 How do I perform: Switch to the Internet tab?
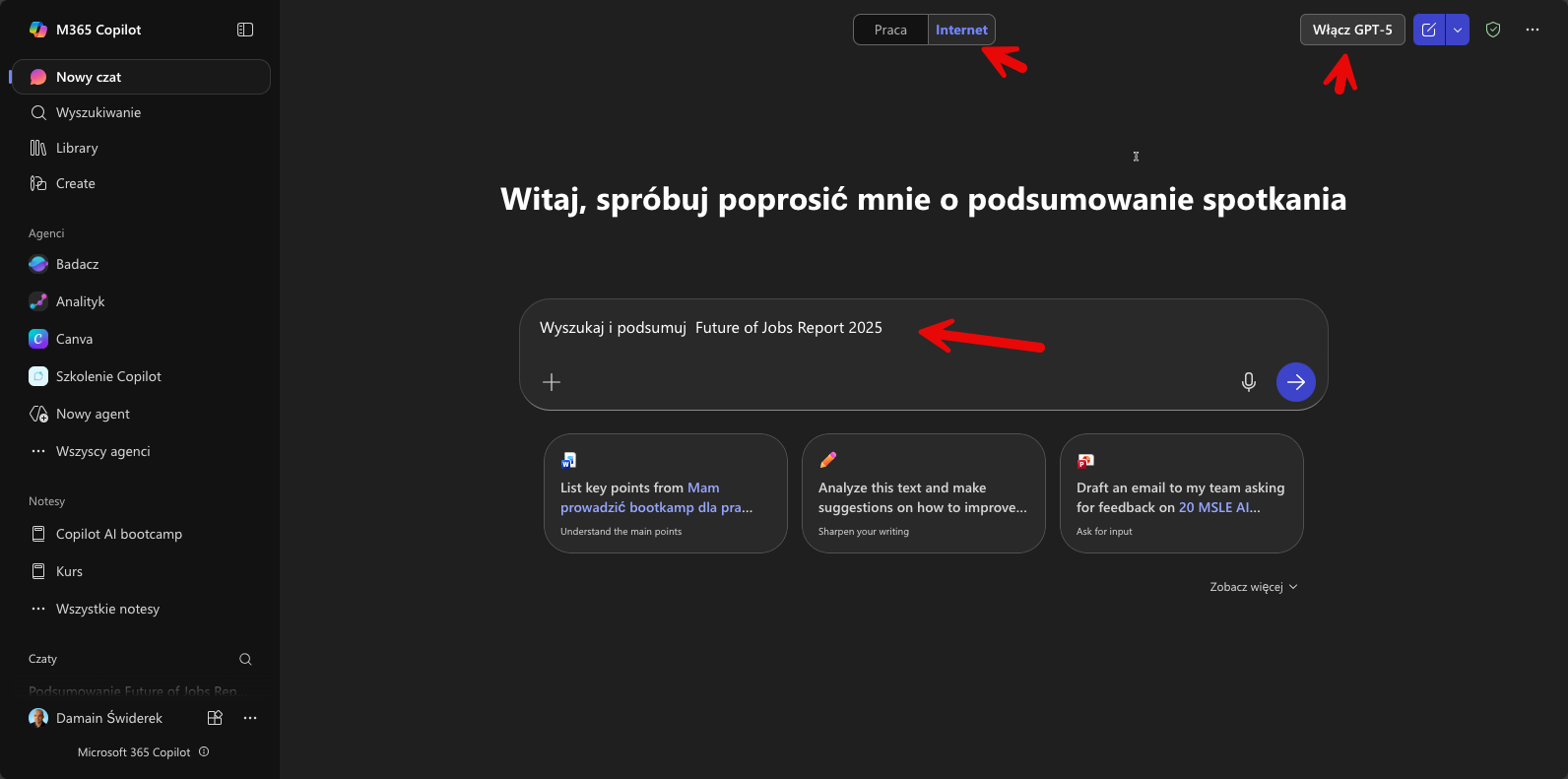tap(961, 30)
